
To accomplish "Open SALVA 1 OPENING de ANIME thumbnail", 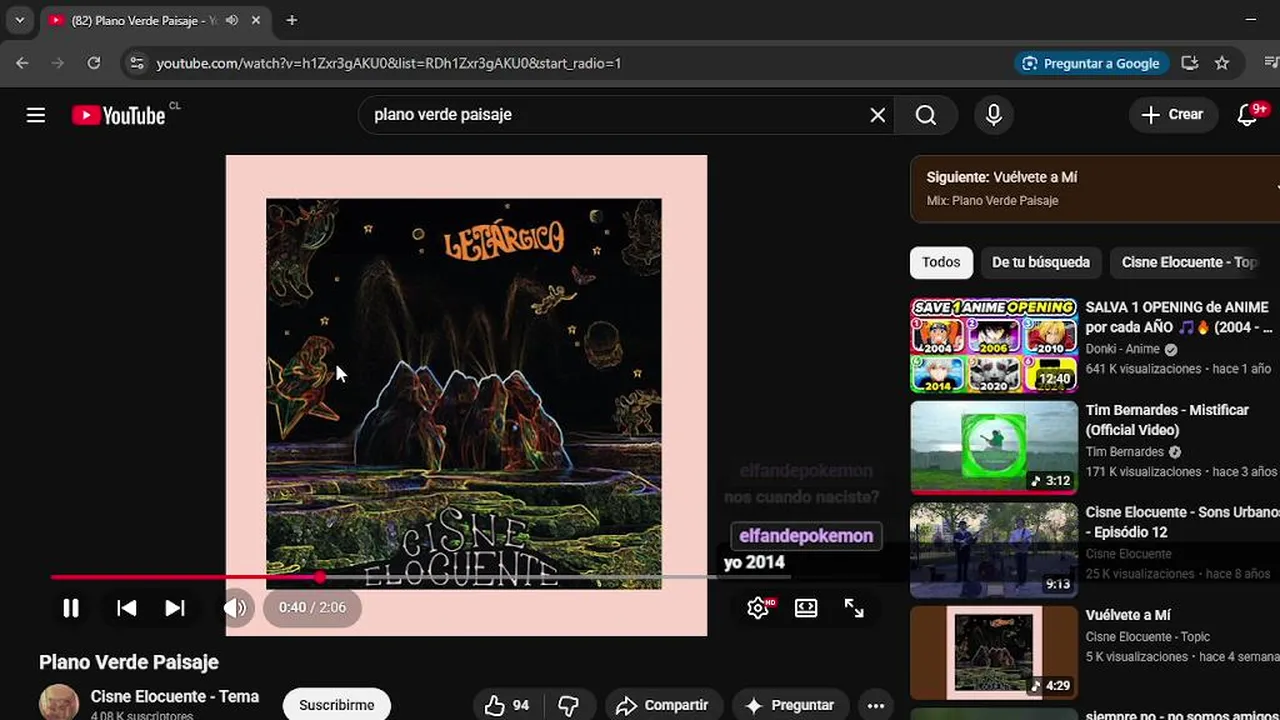I will point(993,344).
